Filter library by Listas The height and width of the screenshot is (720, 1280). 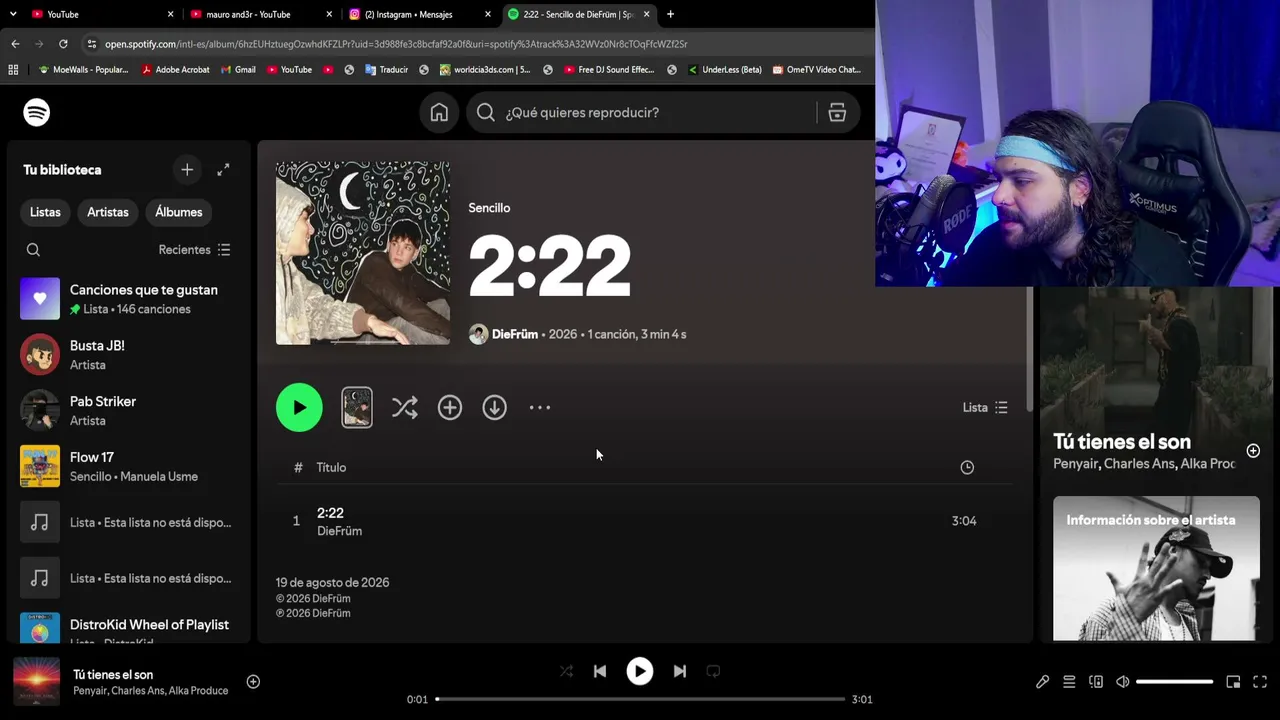tap(45, 212)
